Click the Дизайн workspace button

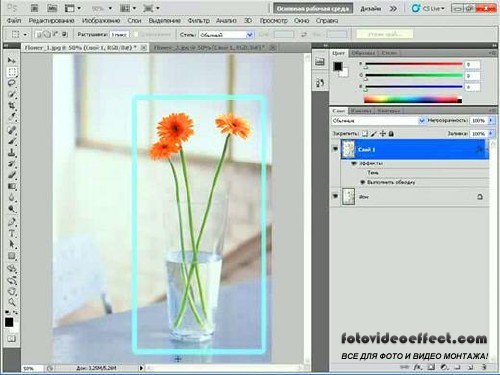(370, 9)
